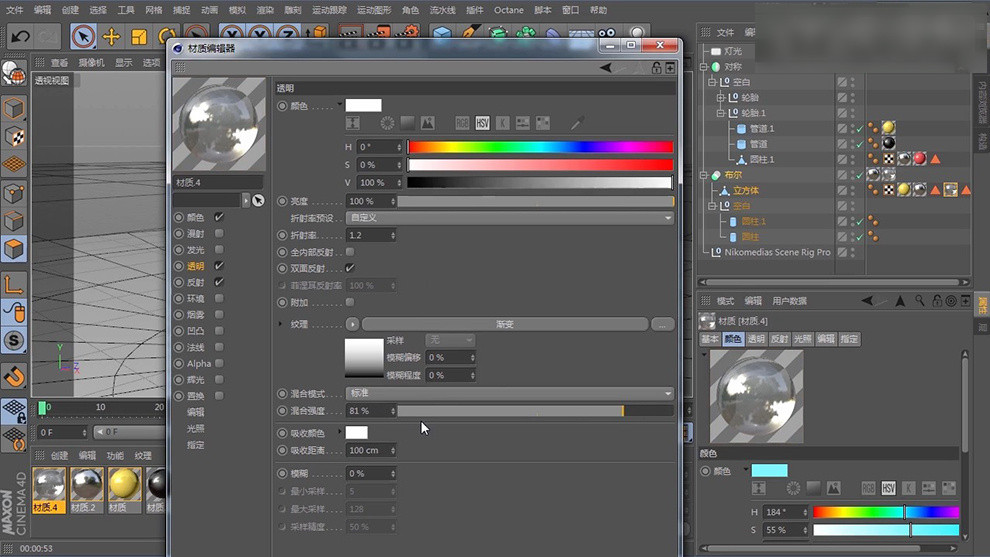Select the Move tool in toolbar
990x557 pixels.
[x=111, y=37]
